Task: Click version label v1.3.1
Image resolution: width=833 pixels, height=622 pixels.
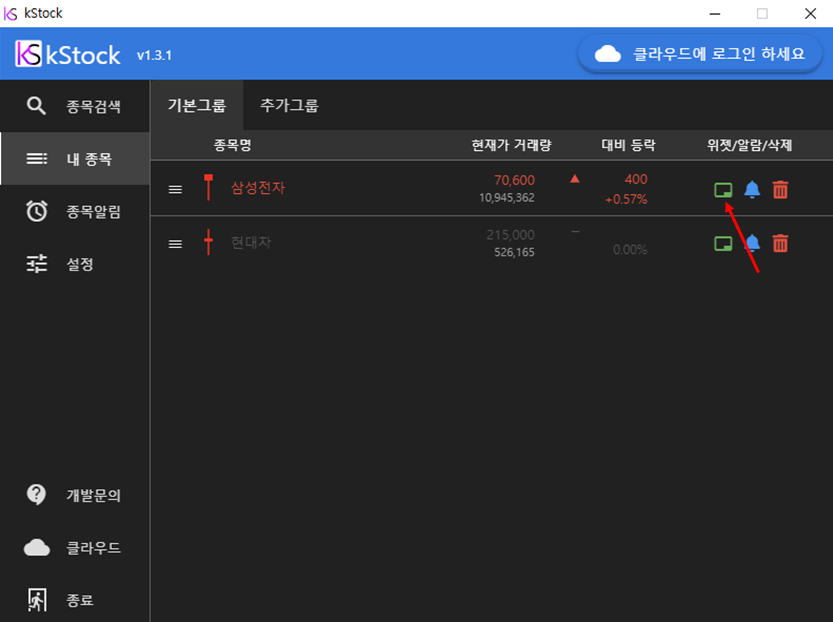Action: coord(154,55)
